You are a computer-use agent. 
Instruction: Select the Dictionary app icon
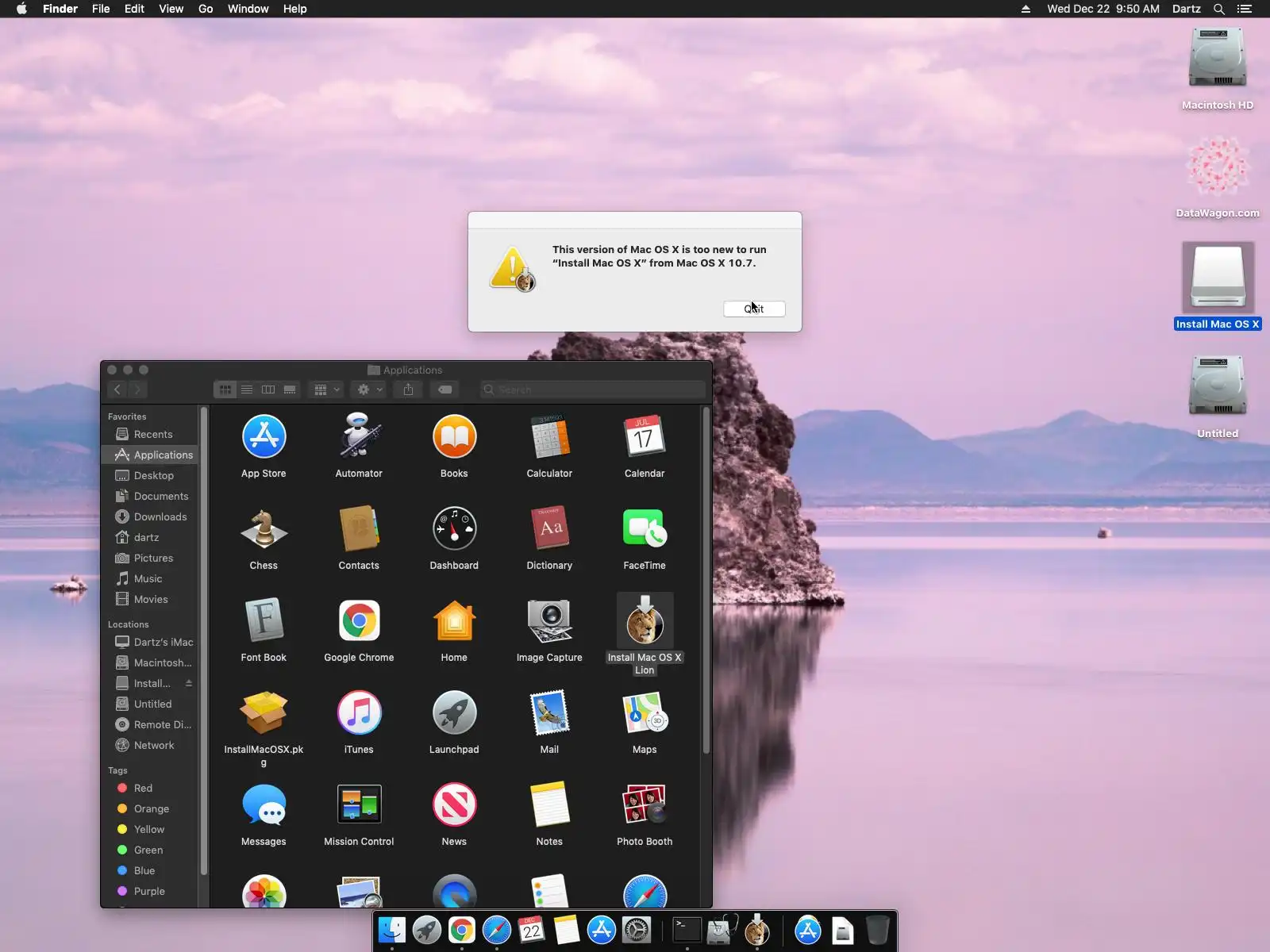click(549, 528)
